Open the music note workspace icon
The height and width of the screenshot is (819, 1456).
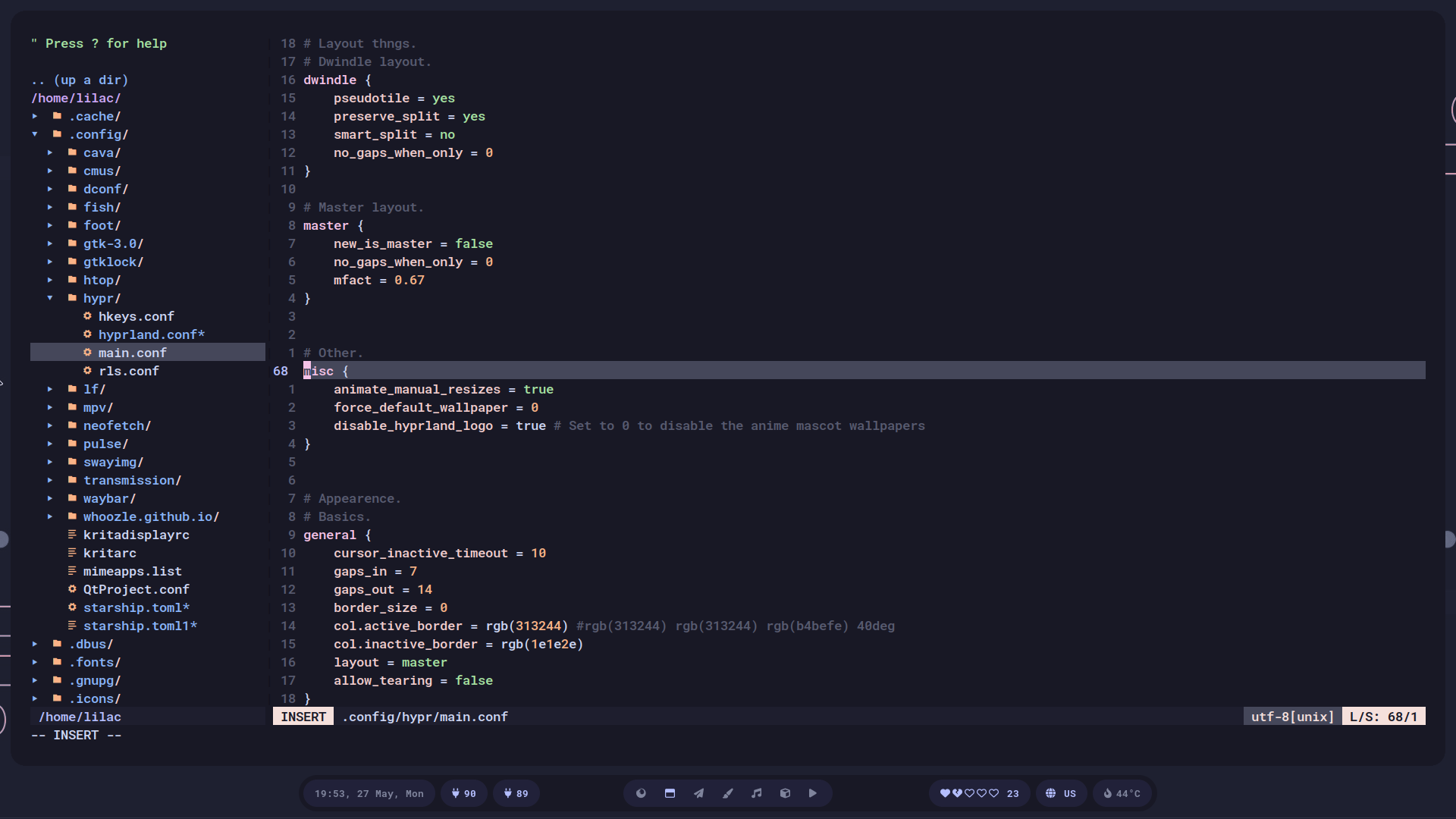756,793
